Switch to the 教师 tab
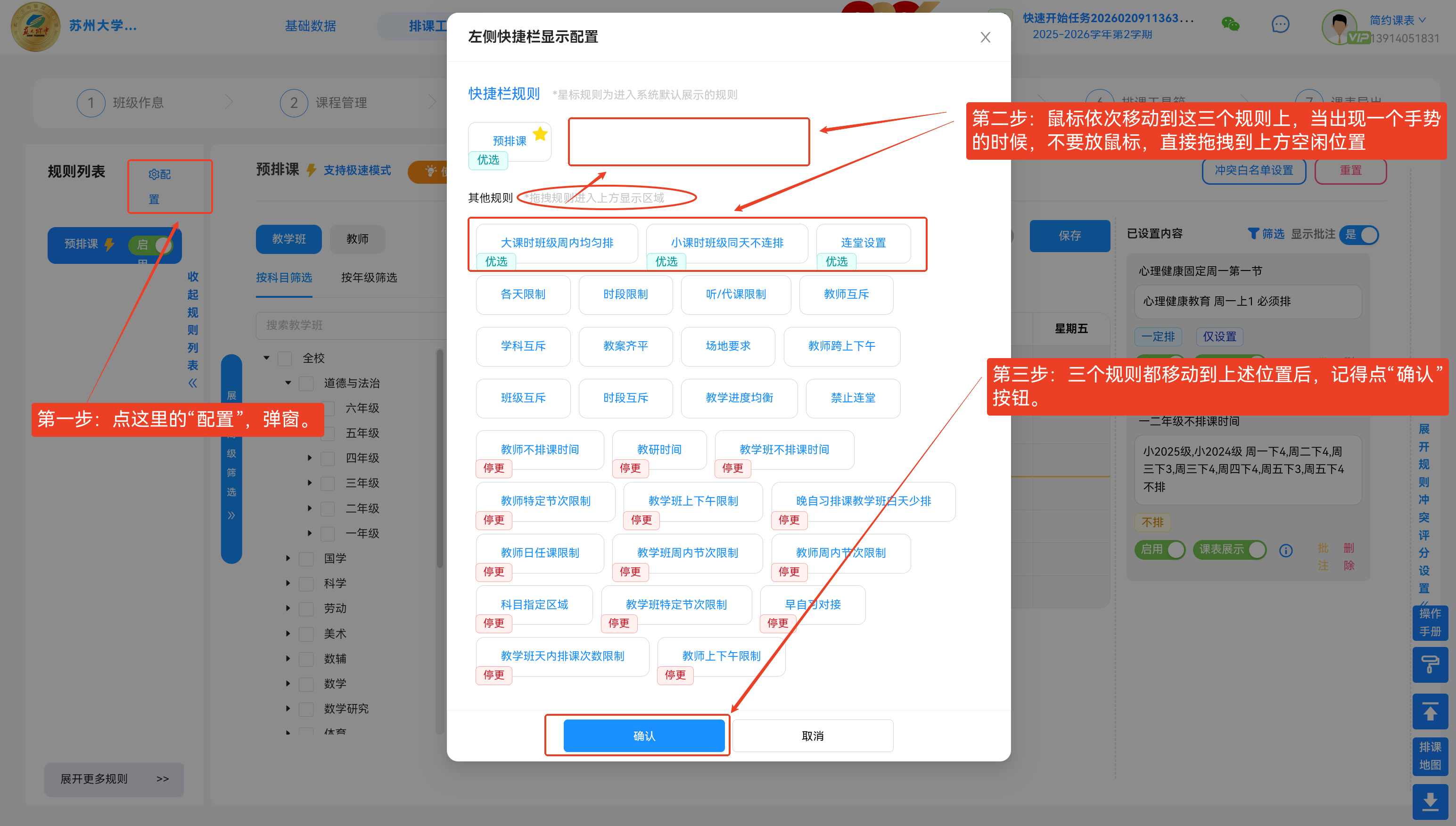Viewport: 1456px width, 826px height. [x=357, y=239]
